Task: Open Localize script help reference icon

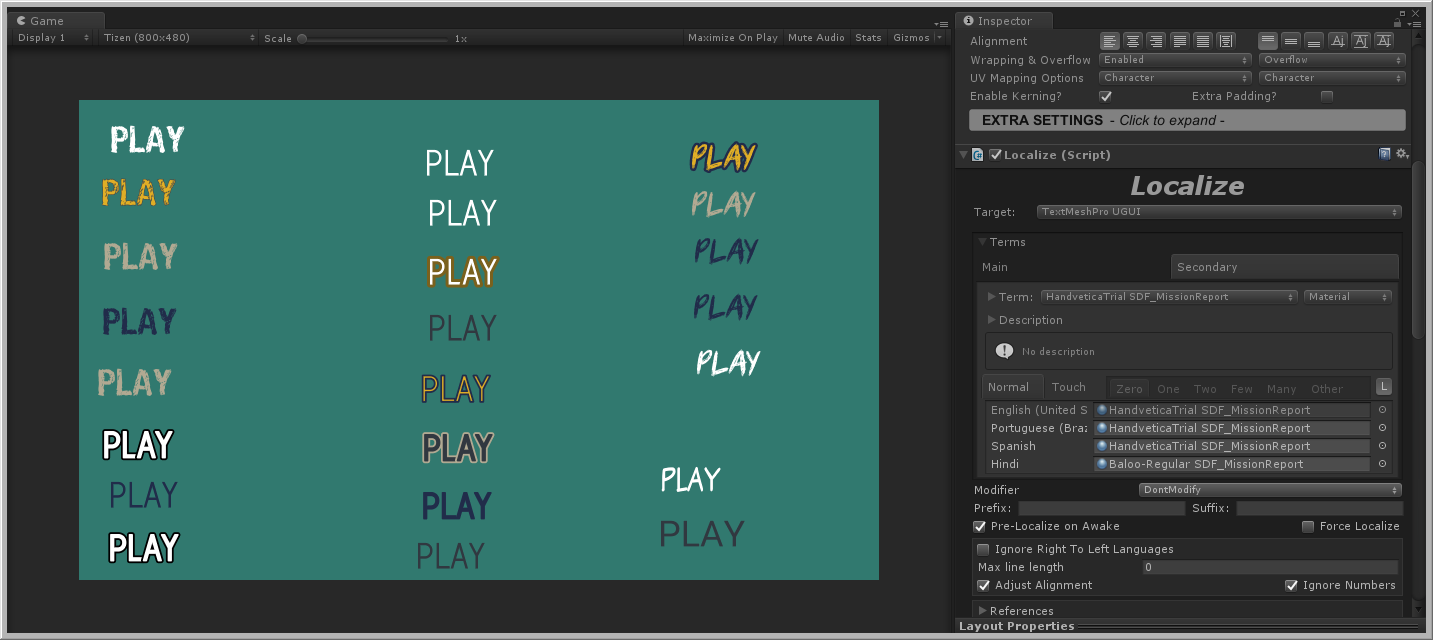Action: point(1385,154)
